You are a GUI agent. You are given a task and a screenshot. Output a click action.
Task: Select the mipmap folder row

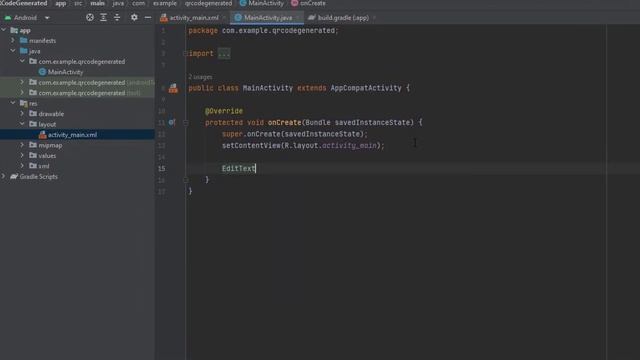pyautogui.click(x=77, y=145)
